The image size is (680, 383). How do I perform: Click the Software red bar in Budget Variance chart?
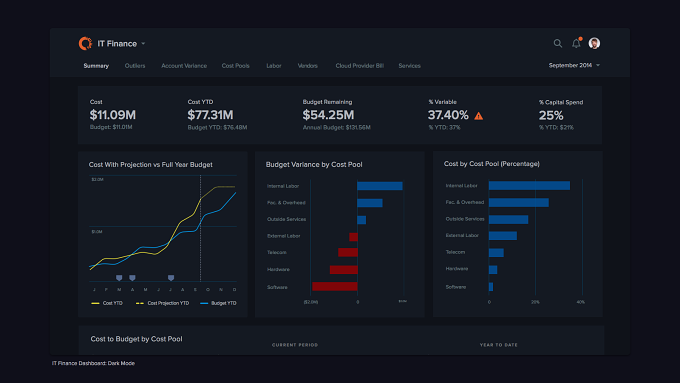(335, 286)
